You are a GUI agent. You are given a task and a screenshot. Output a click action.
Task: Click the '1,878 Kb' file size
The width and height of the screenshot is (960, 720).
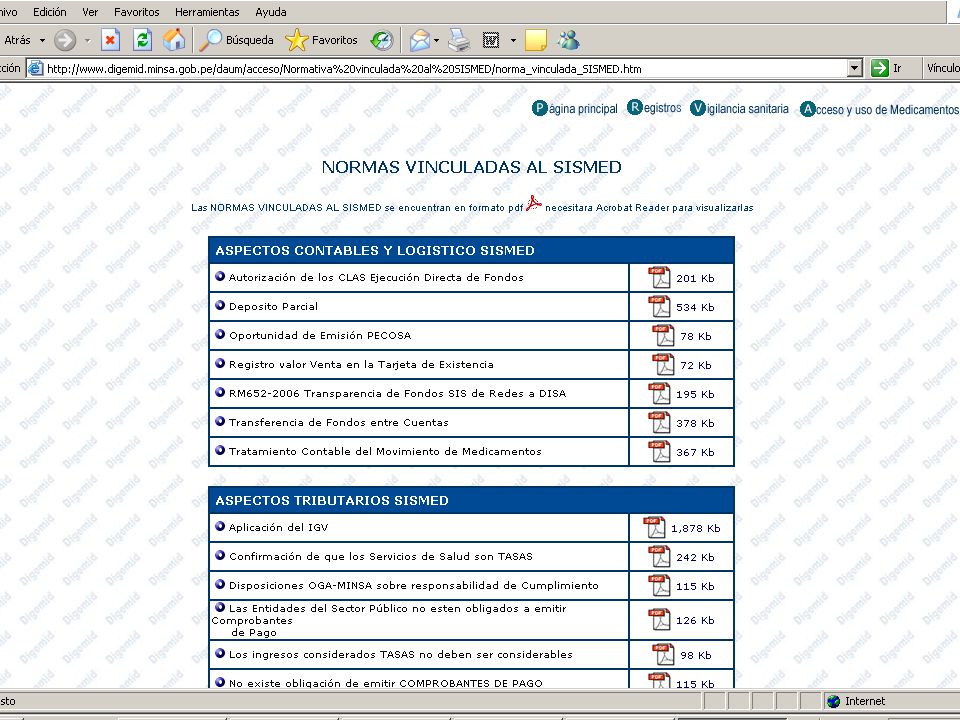point(696,528)
